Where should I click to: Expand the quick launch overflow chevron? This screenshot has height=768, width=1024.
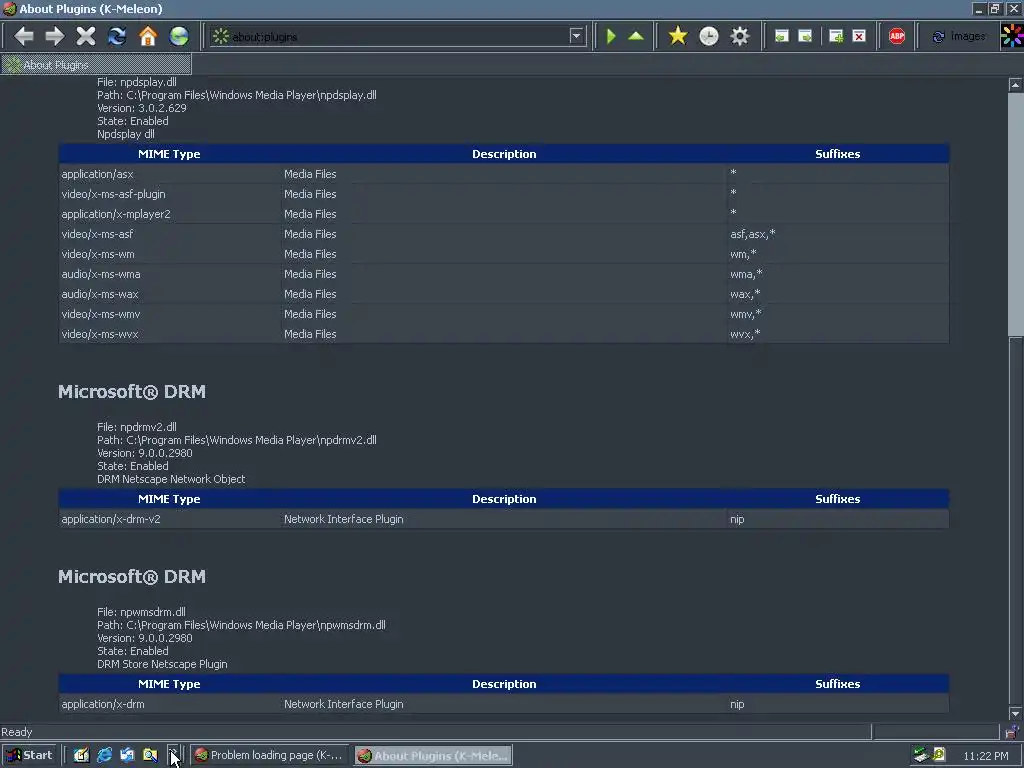(172, 755)
